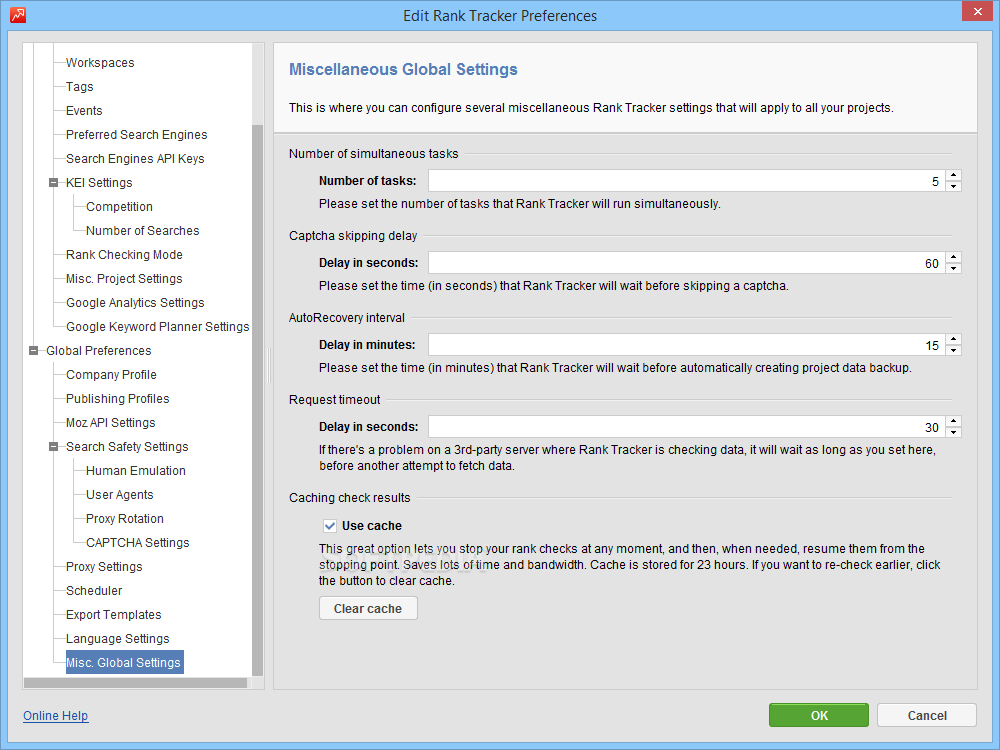Open Competition under KEI Settings
The image size is (1000, 750).
(119, 207)
